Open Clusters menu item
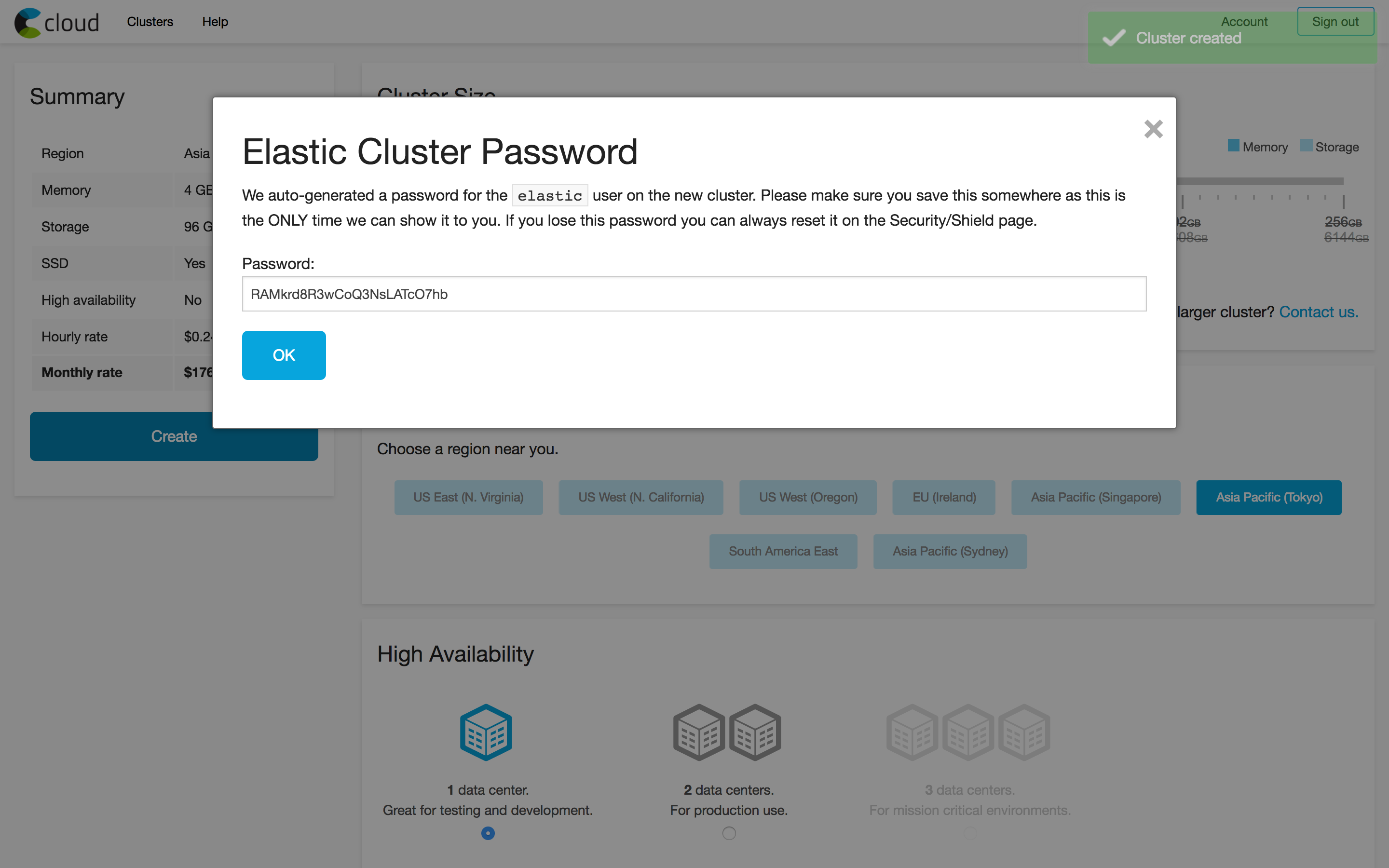Viewport: 1389px width, 868px height. [151, 21]
